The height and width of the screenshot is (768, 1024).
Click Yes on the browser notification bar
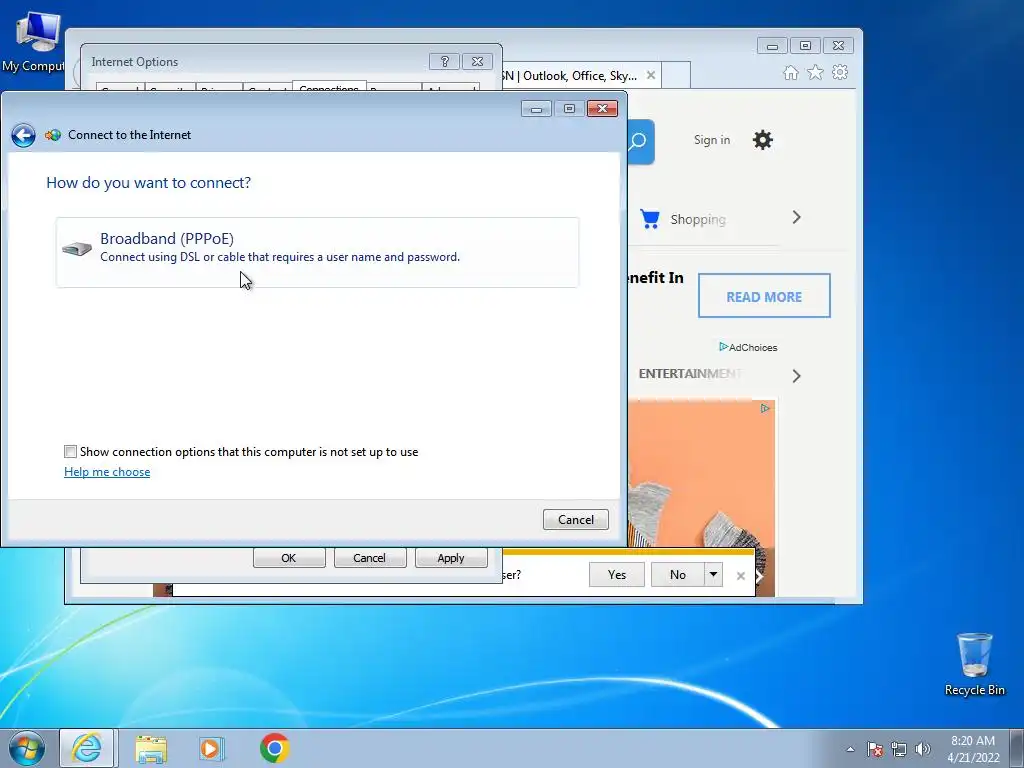[616, 575]
